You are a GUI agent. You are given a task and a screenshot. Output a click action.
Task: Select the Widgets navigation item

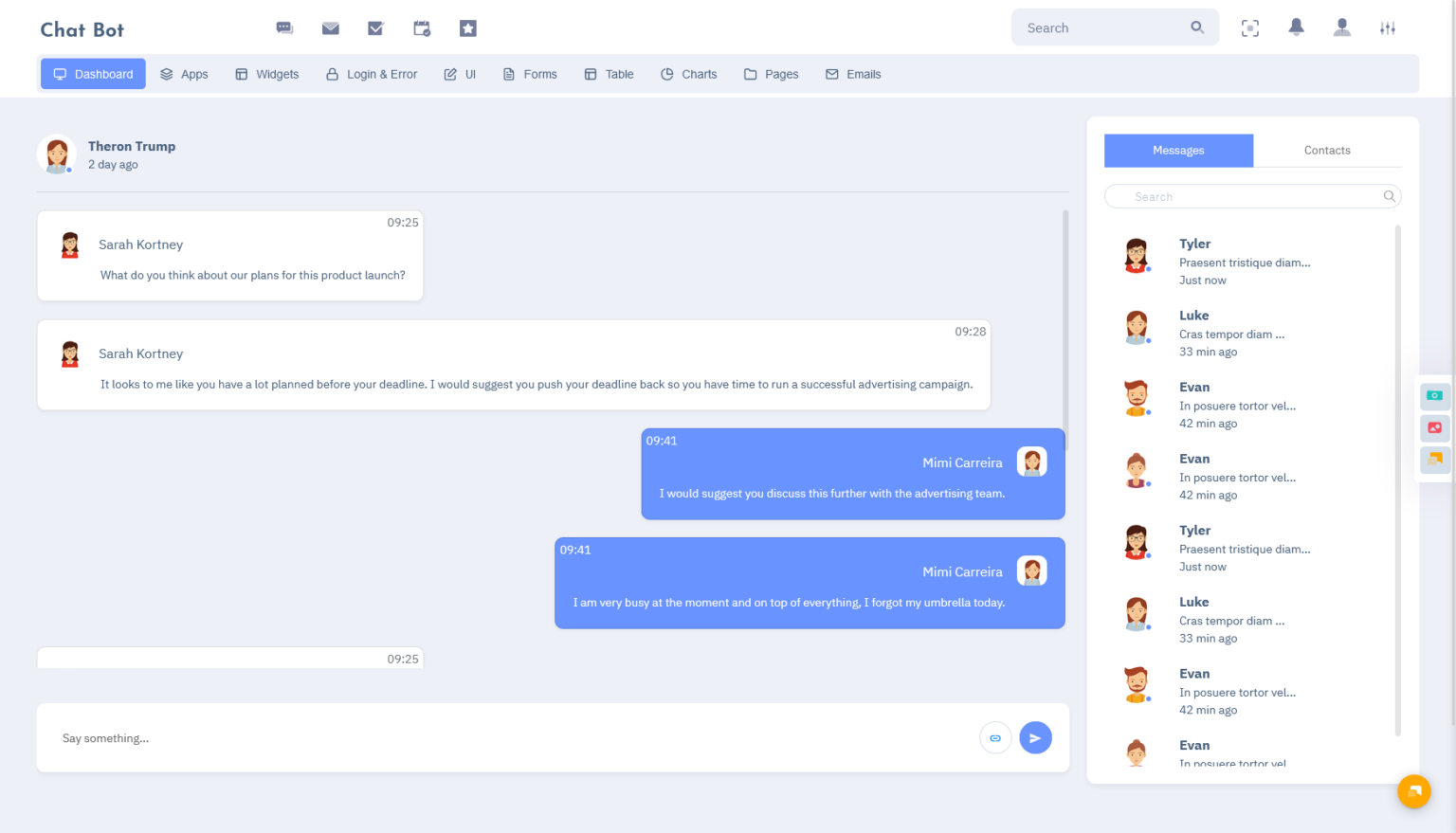pyautogui.click(x=266, y=74)
